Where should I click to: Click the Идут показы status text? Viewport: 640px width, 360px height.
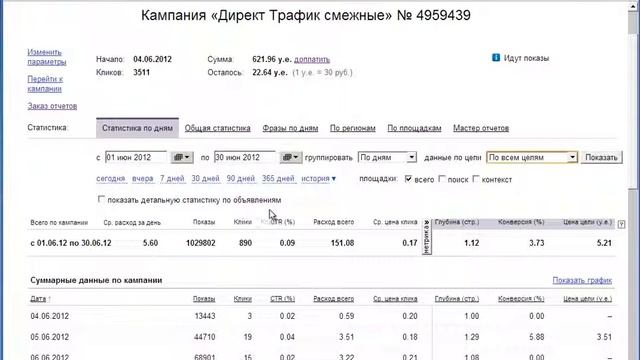[527, 58]
